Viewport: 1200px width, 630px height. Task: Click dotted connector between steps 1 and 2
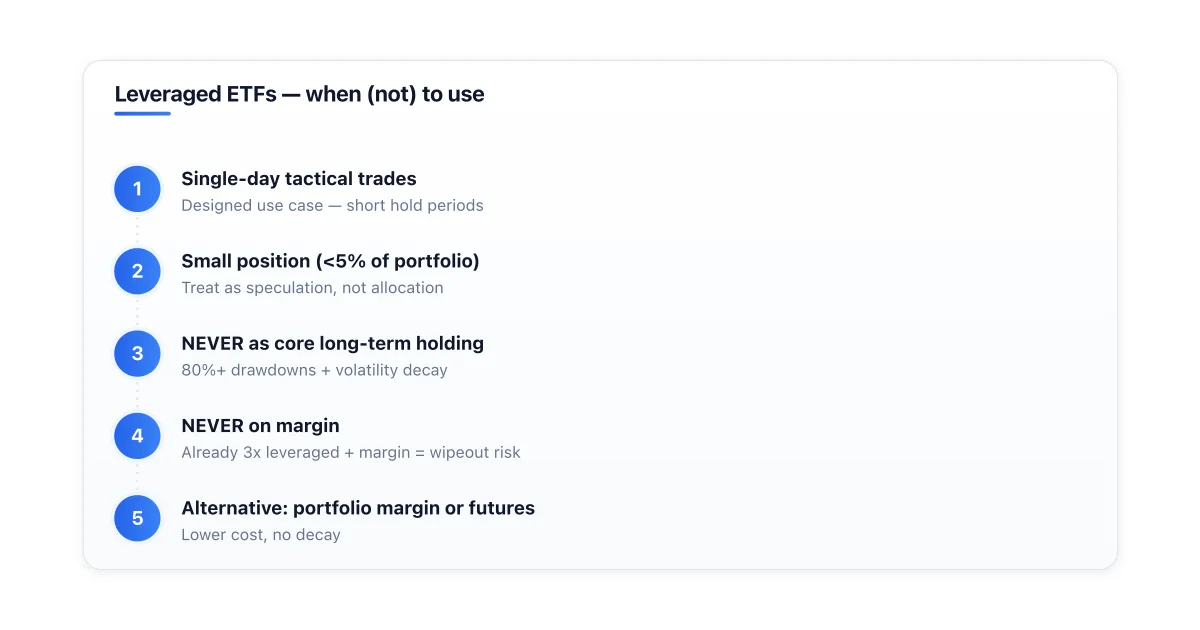tap(138, 230)
